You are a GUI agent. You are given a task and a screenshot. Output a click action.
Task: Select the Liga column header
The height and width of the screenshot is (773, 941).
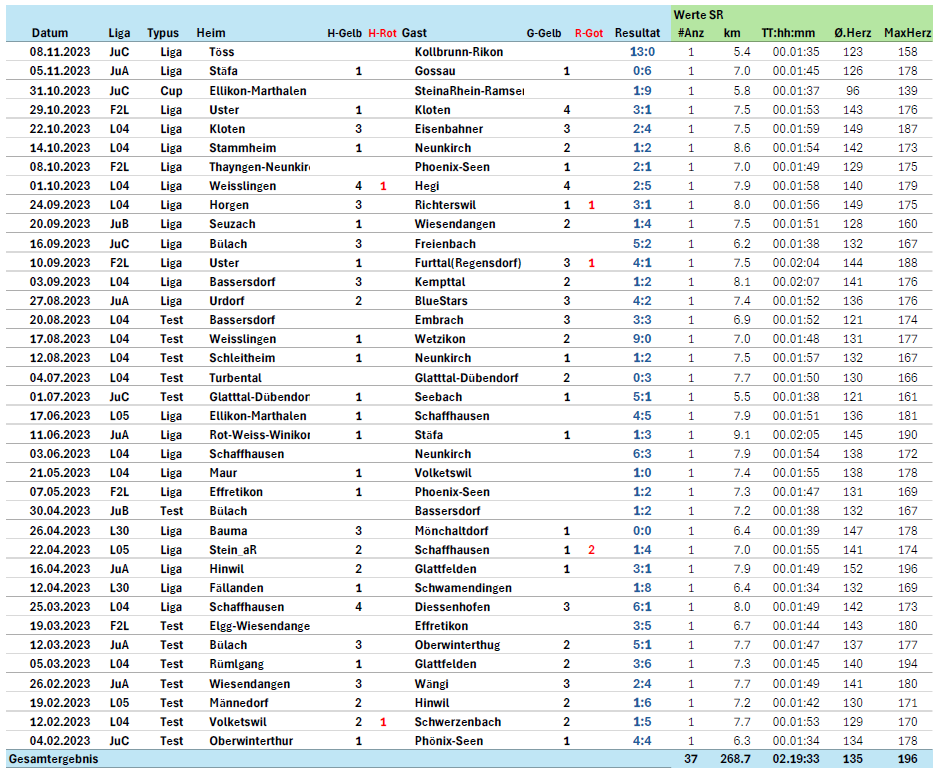coord(119,33)
